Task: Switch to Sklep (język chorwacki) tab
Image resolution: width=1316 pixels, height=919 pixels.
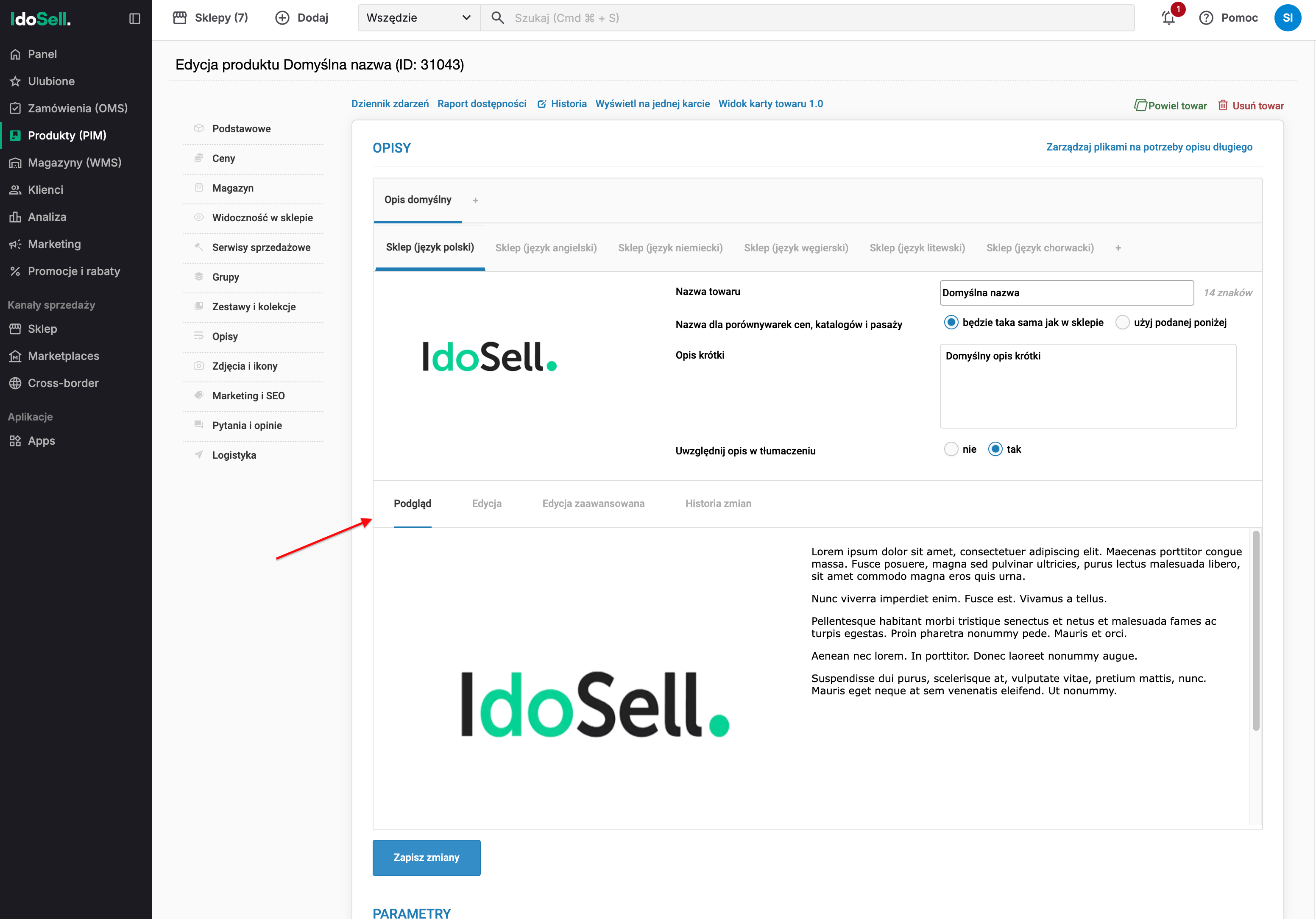Action: click(x=1040, y=248)
